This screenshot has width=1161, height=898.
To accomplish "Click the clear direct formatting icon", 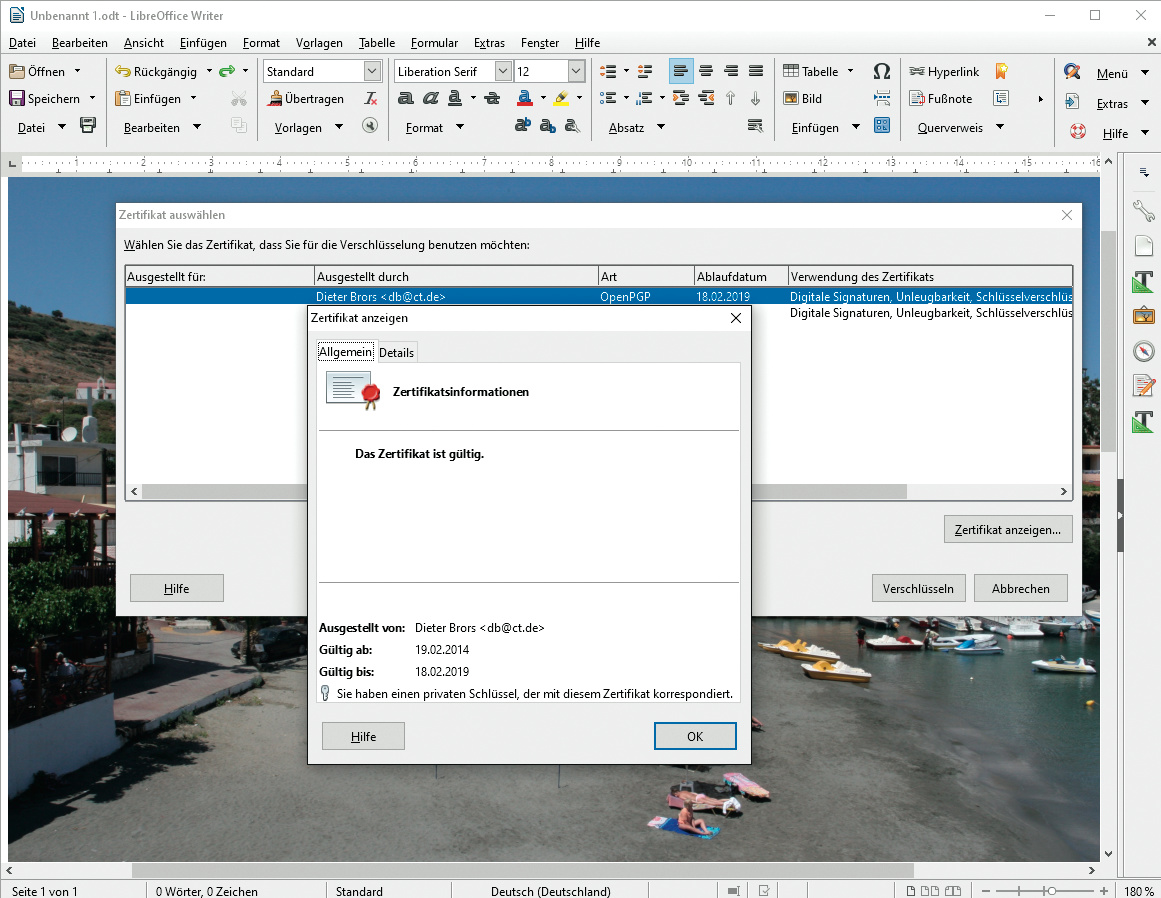I will coord(371,99).
